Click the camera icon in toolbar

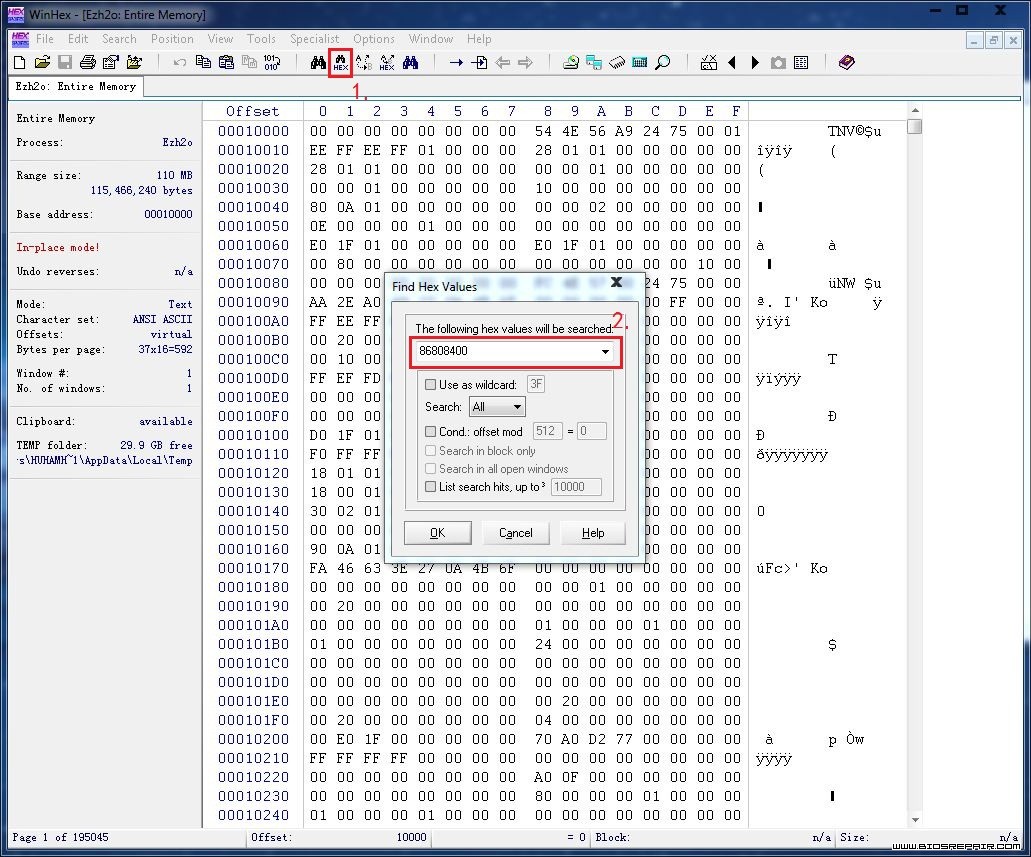(778, 62)
